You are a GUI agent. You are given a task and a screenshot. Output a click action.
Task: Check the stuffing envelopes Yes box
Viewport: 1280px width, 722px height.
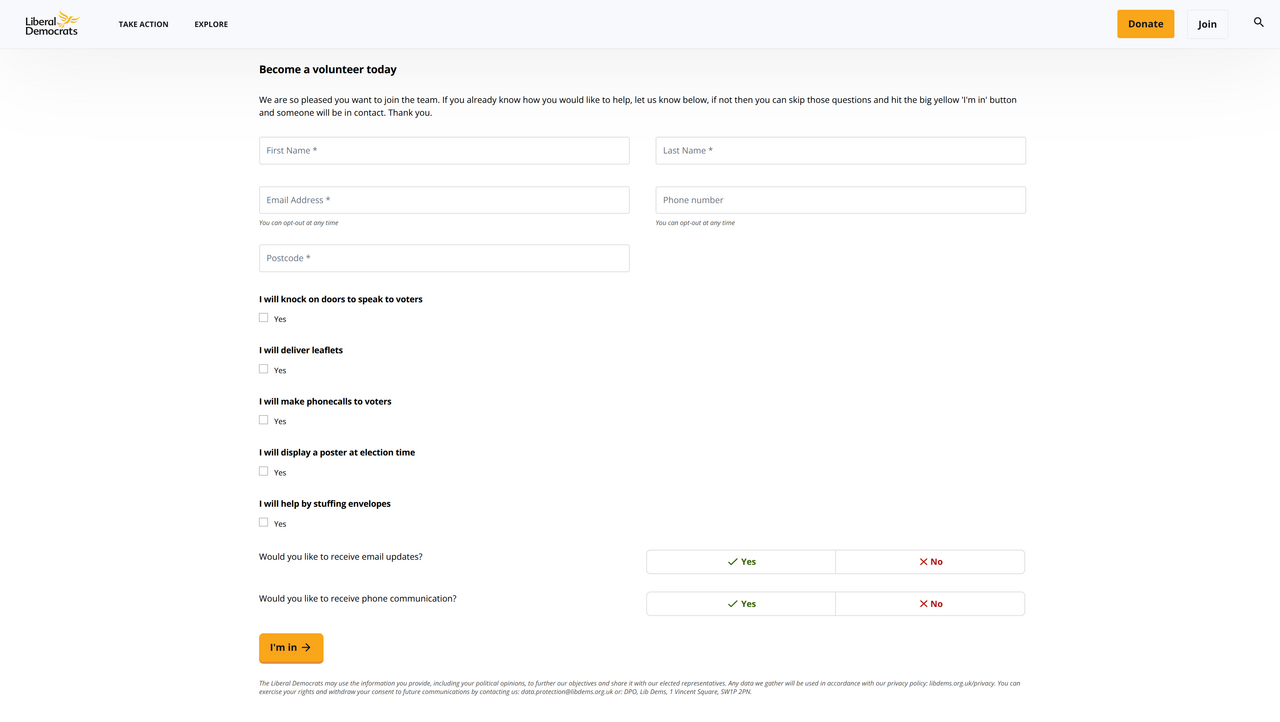coord(262,522)
